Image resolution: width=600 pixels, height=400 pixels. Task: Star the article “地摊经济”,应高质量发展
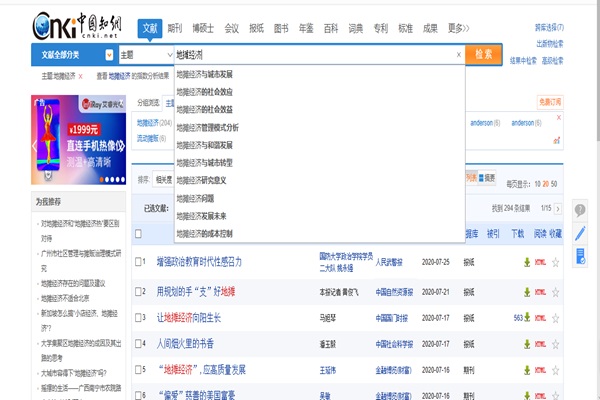[x=555, y=370]
